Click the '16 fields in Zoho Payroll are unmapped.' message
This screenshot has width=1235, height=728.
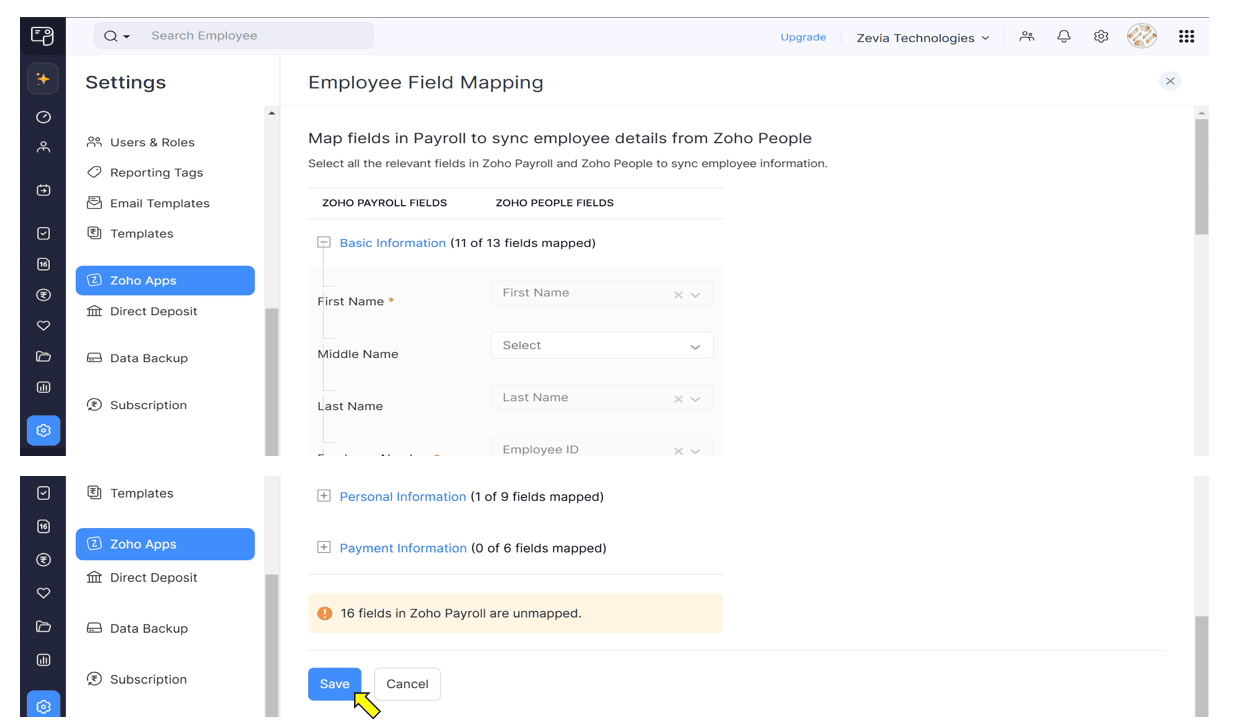[x=461, y=613]
